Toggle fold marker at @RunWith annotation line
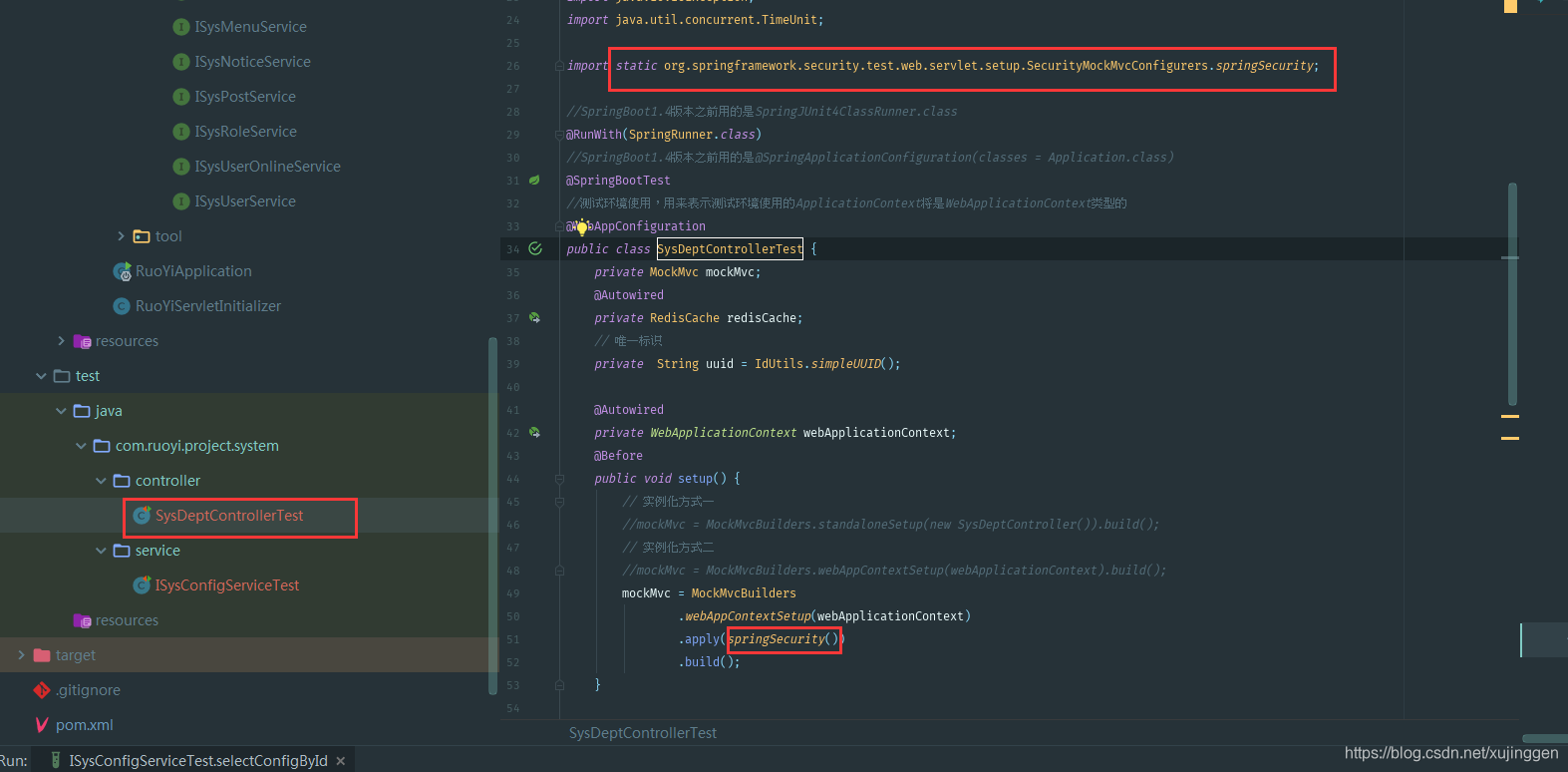Screen dimensions: 1568x772 click(559, 135)
